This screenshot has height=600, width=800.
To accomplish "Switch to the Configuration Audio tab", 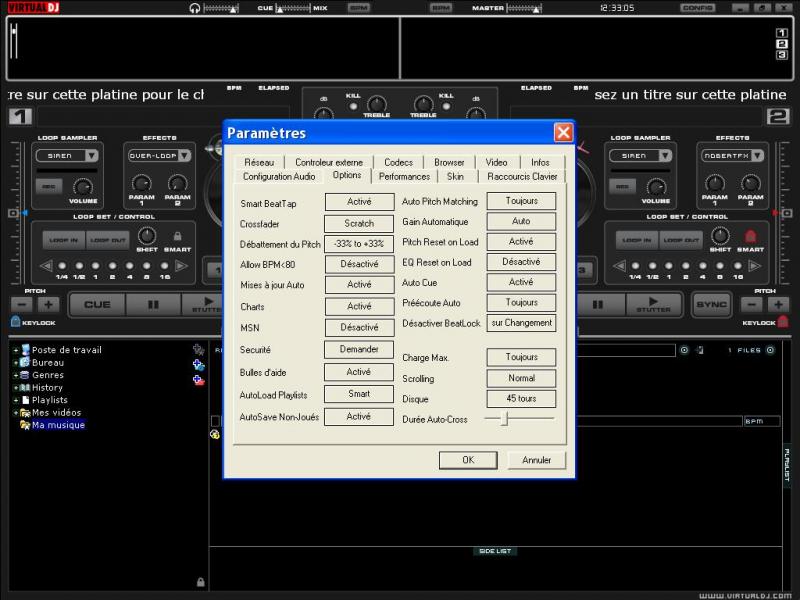I will (279, 176).
